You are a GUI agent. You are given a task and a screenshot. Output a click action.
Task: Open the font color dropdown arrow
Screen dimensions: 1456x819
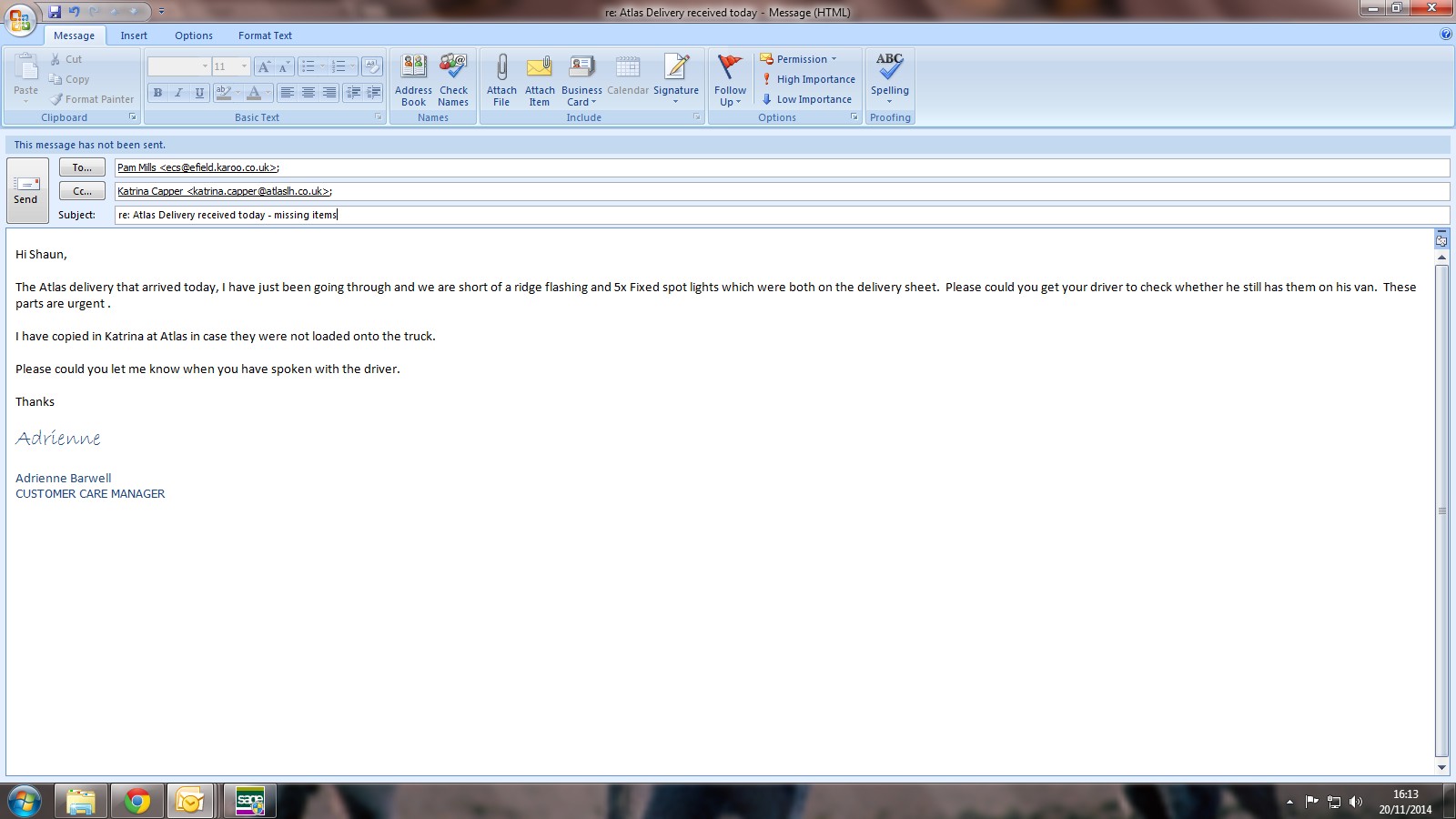coord(268,92)
